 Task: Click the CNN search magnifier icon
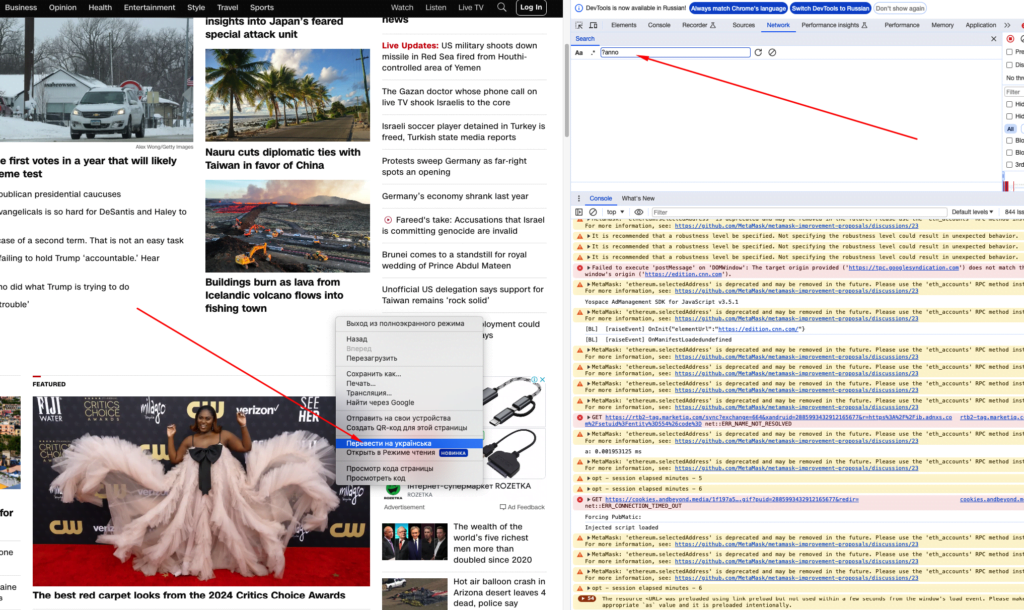pos(501,7)
